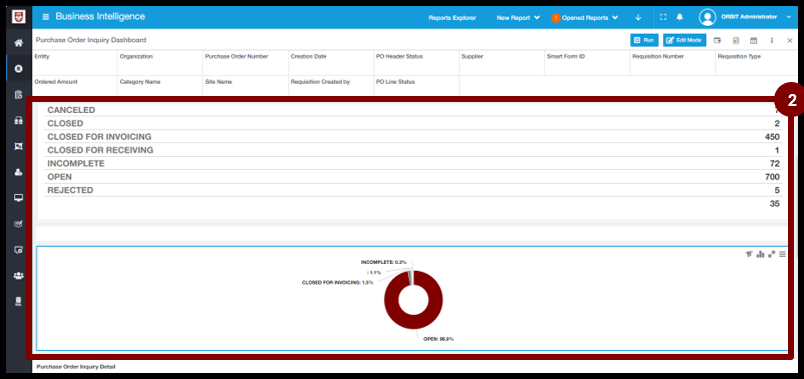804x379 pixels.
Task: Click the Smart Form ID filter field
Action: click(588, 63)
